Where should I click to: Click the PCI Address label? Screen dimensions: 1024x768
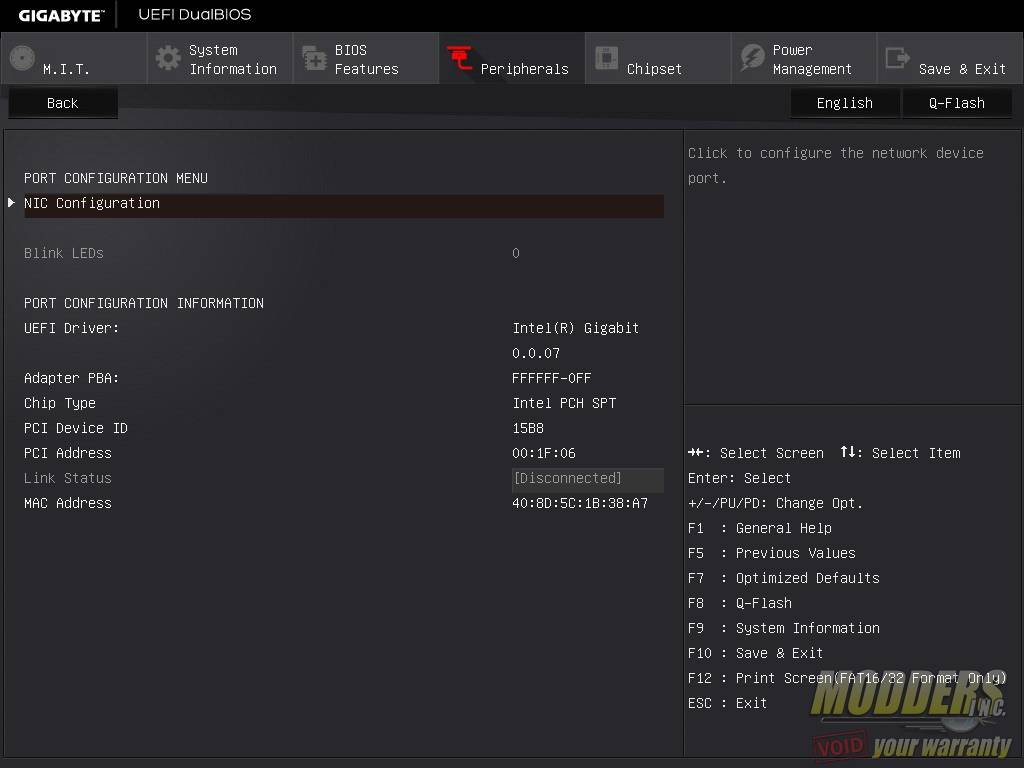(68, 453)
